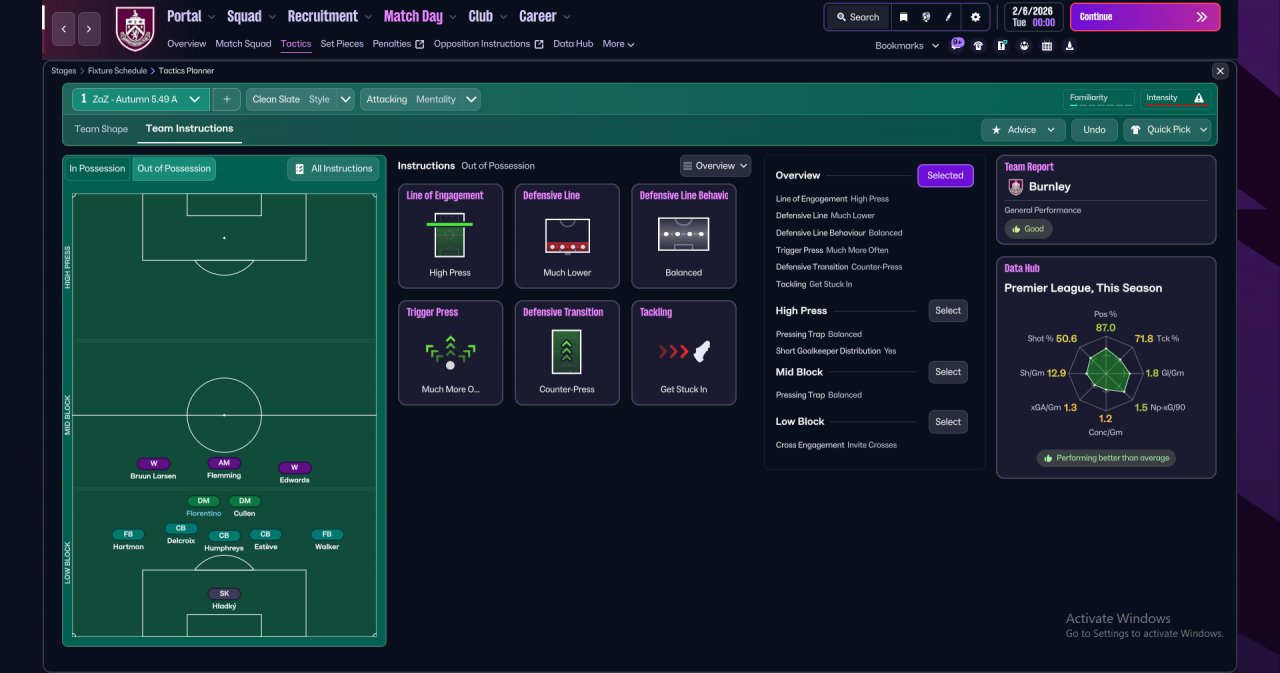Add a new tactic with plus button
This screenshot has height=673, width=1280.
click(x=227, y=99)
